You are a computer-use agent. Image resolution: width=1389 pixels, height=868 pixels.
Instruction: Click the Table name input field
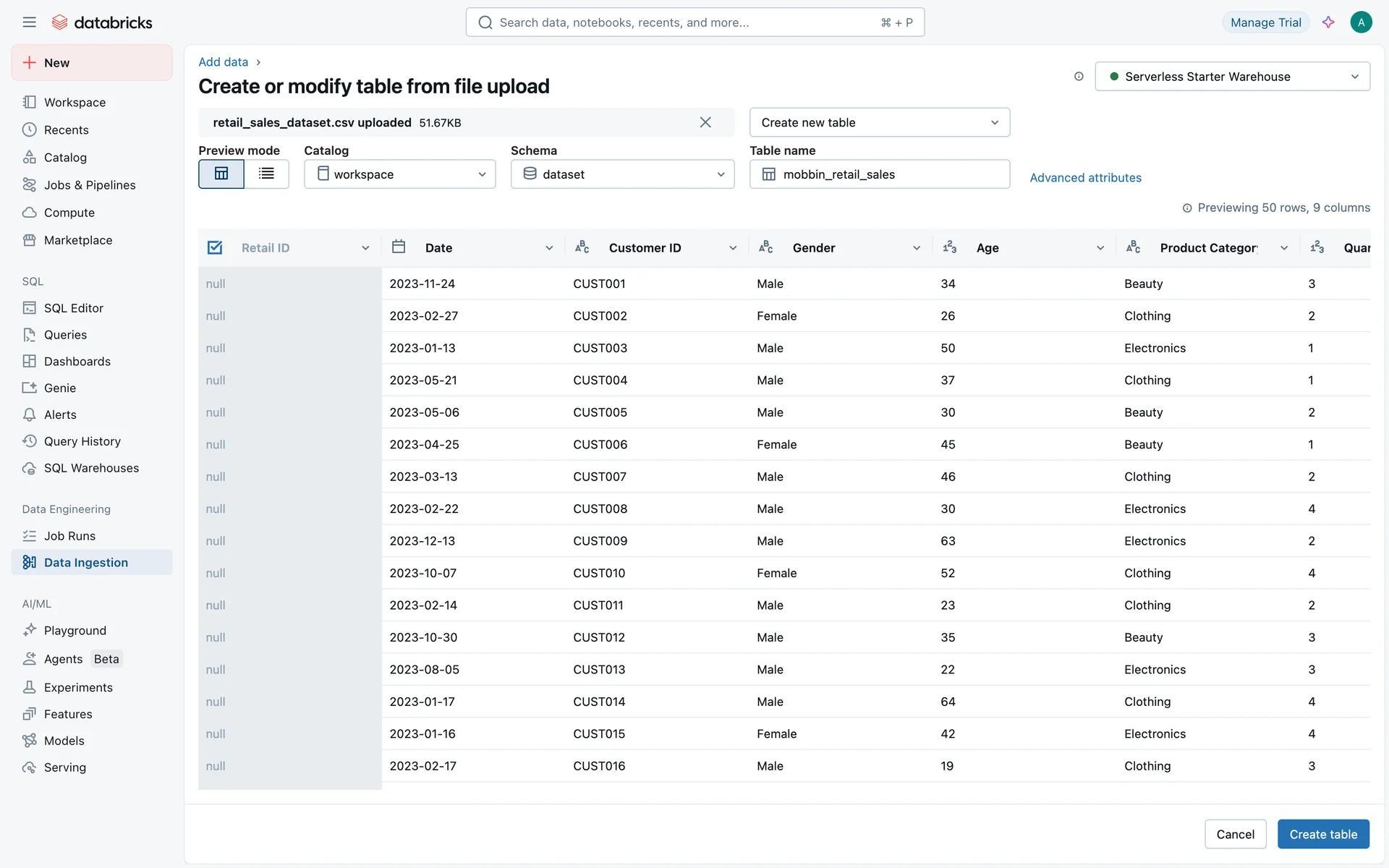point(890,174)
